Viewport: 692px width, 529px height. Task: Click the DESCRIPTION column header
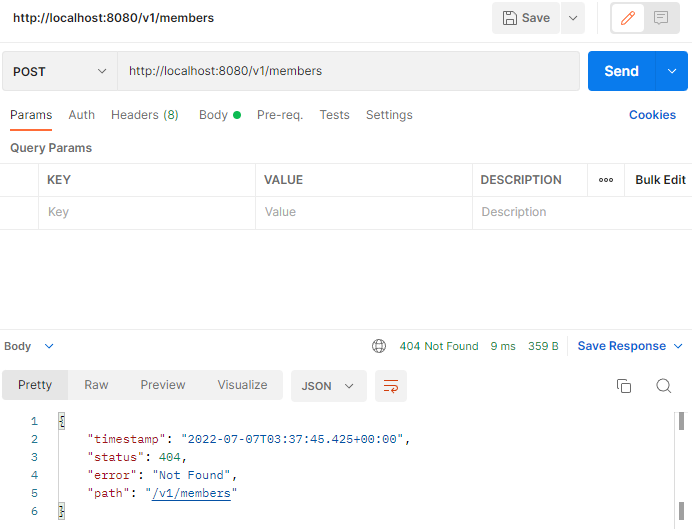(521, 180)
